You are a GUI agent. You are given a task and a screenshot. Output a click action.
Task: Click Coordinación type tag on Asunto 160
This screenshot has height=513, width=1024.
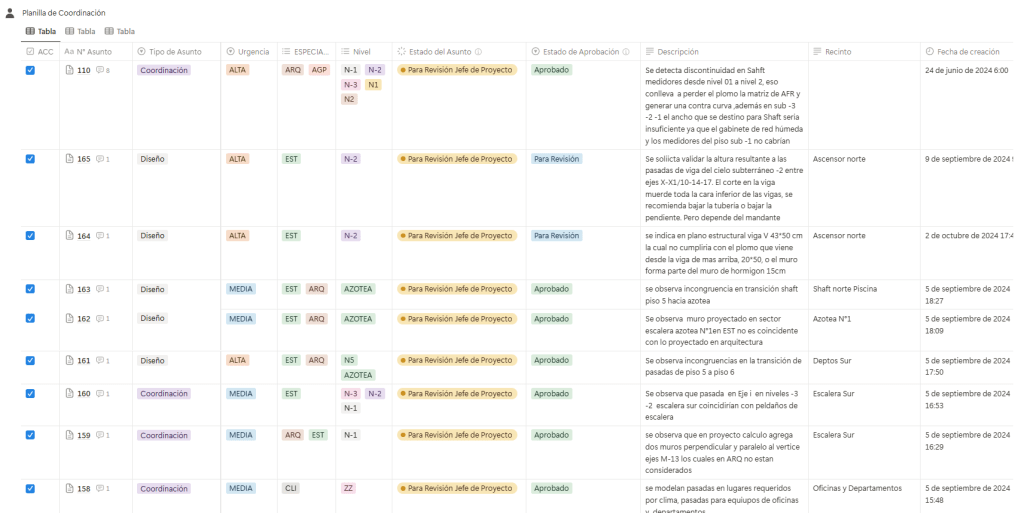164,394
